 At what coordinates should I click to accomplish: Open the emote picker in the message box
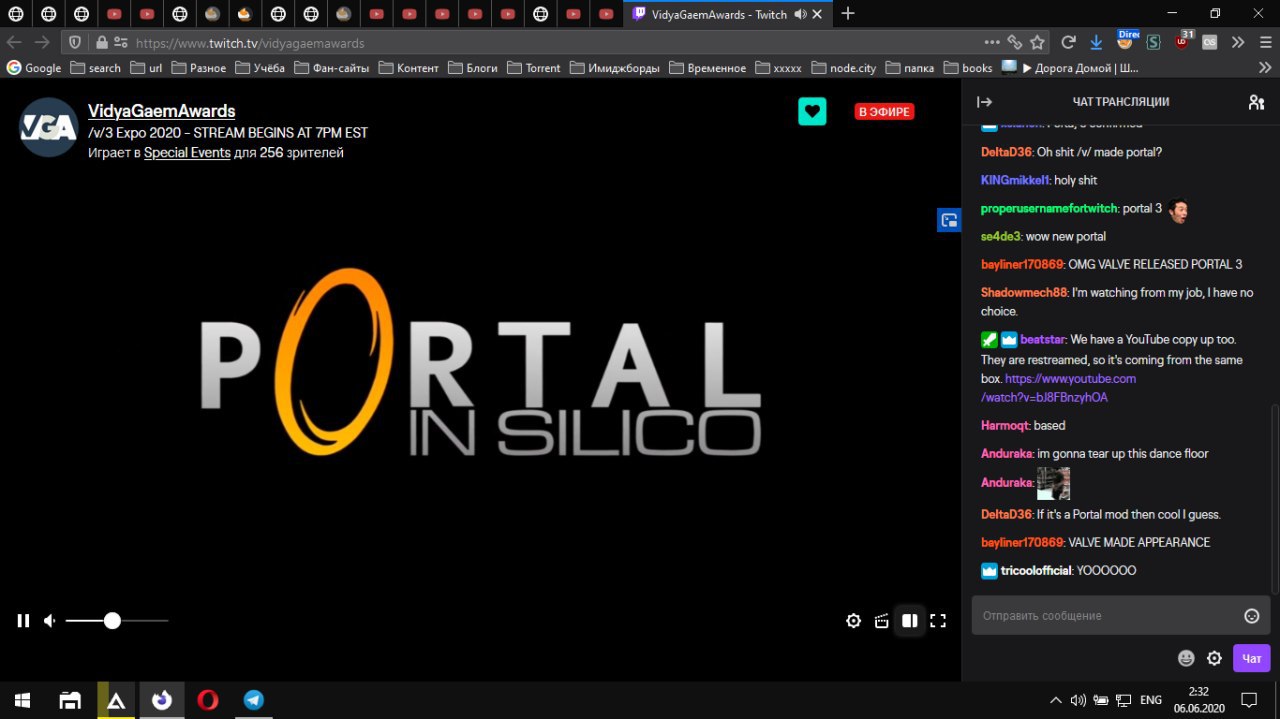tap(1251, 616)
